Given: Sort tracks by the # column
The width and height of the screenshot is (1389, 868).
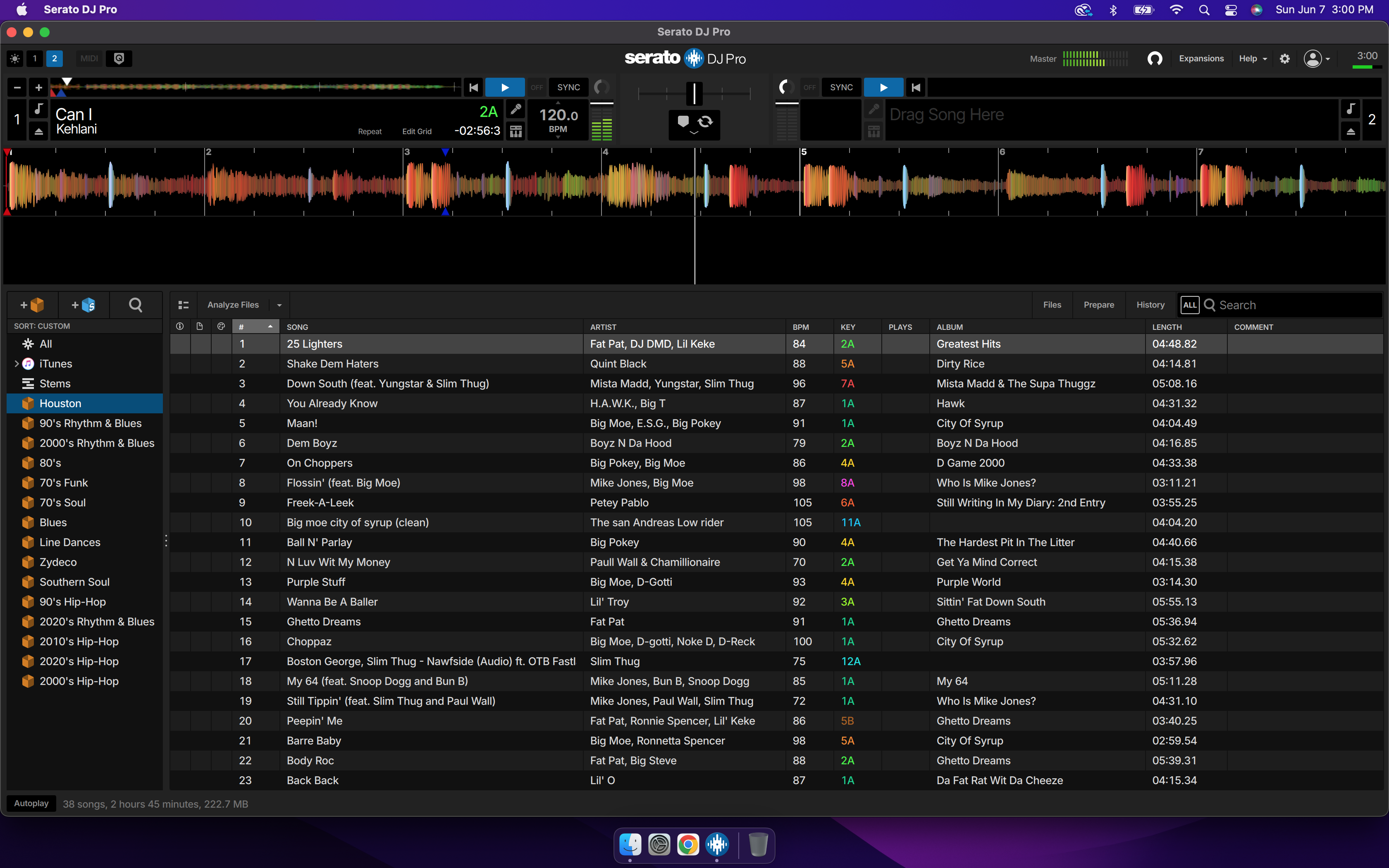Looking at the screenshot, I should click(255, 327).
